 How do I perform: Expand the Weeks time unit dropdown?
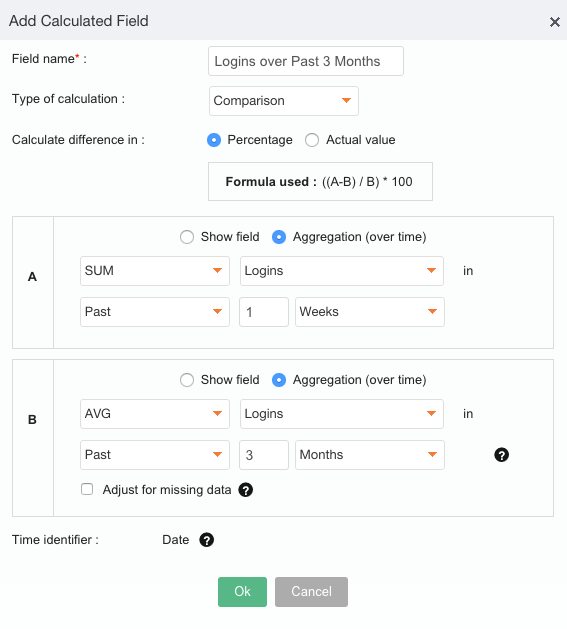(370, 312)
